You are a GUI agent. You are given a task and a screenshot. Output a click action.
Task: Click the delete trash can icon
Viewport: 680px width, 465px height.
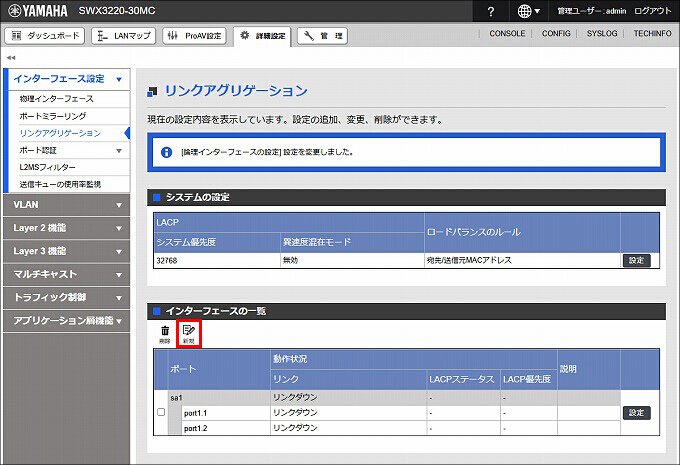(165, 333)
